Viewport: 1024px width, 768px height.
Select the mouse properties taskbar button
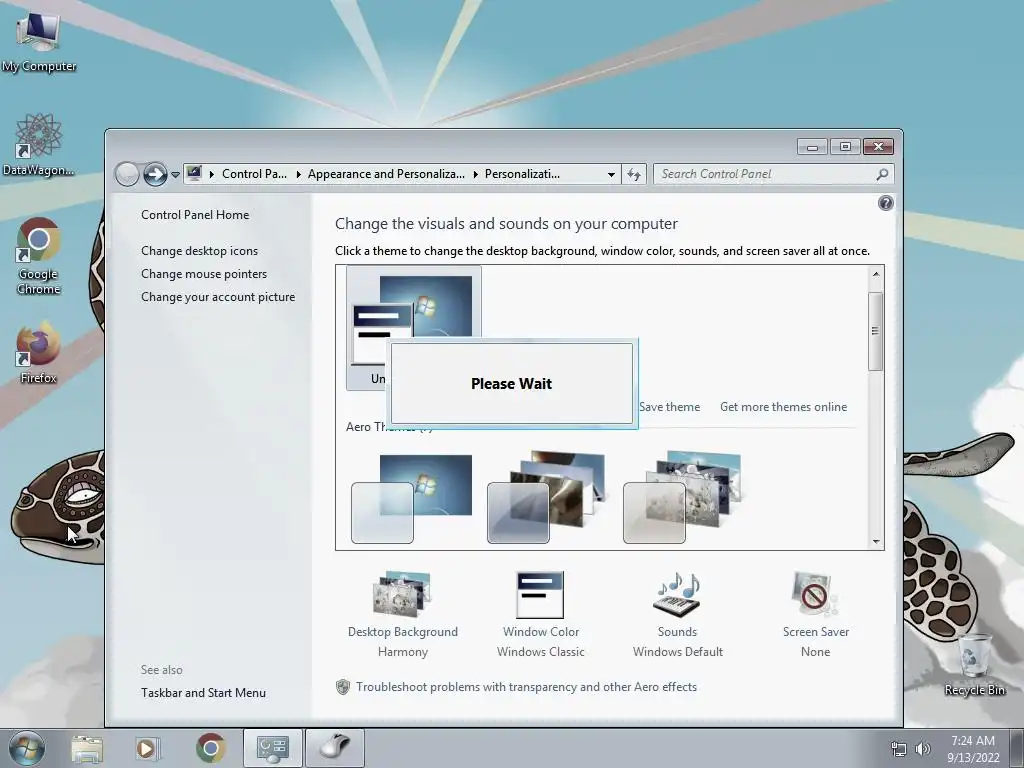click(x=334, y=748)
